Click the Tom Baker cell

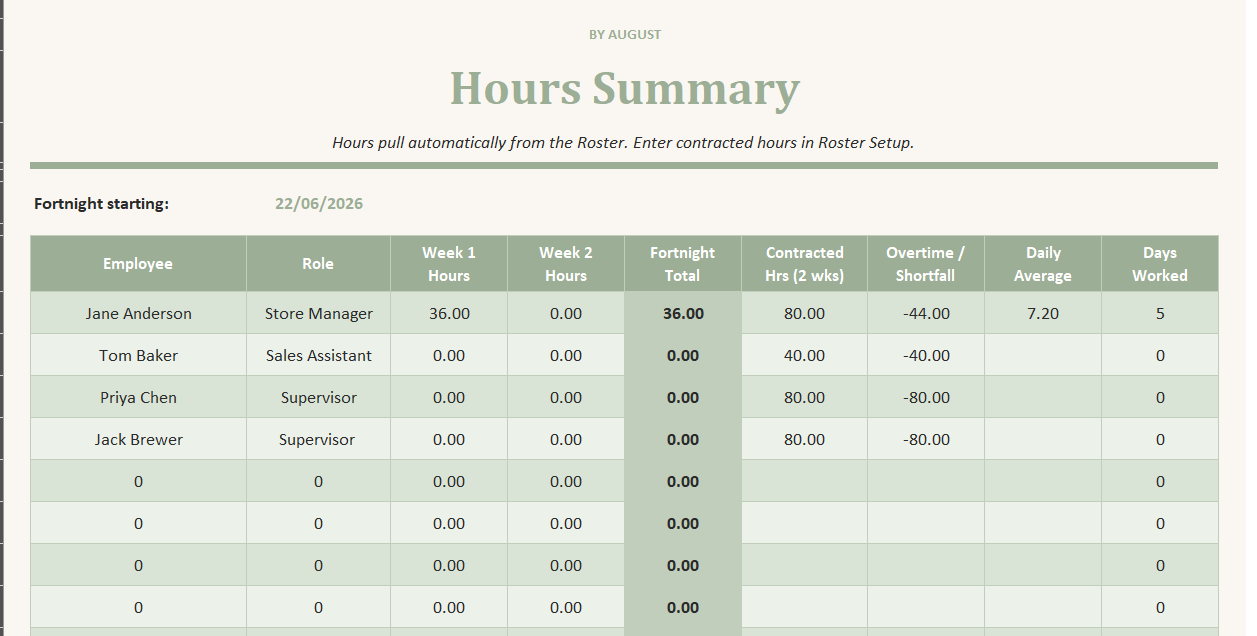pos(138,355)
